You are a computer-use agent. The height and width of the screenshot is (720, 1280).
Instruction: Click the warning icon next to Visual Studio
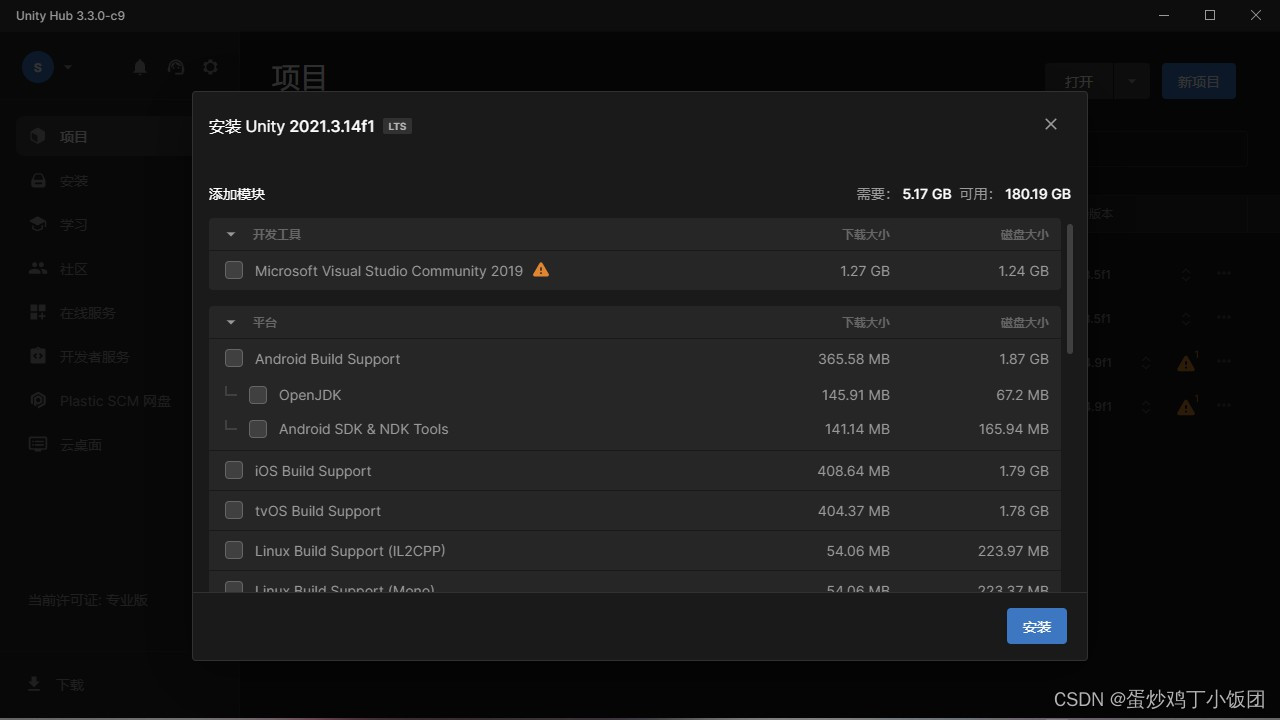(541, 269)
